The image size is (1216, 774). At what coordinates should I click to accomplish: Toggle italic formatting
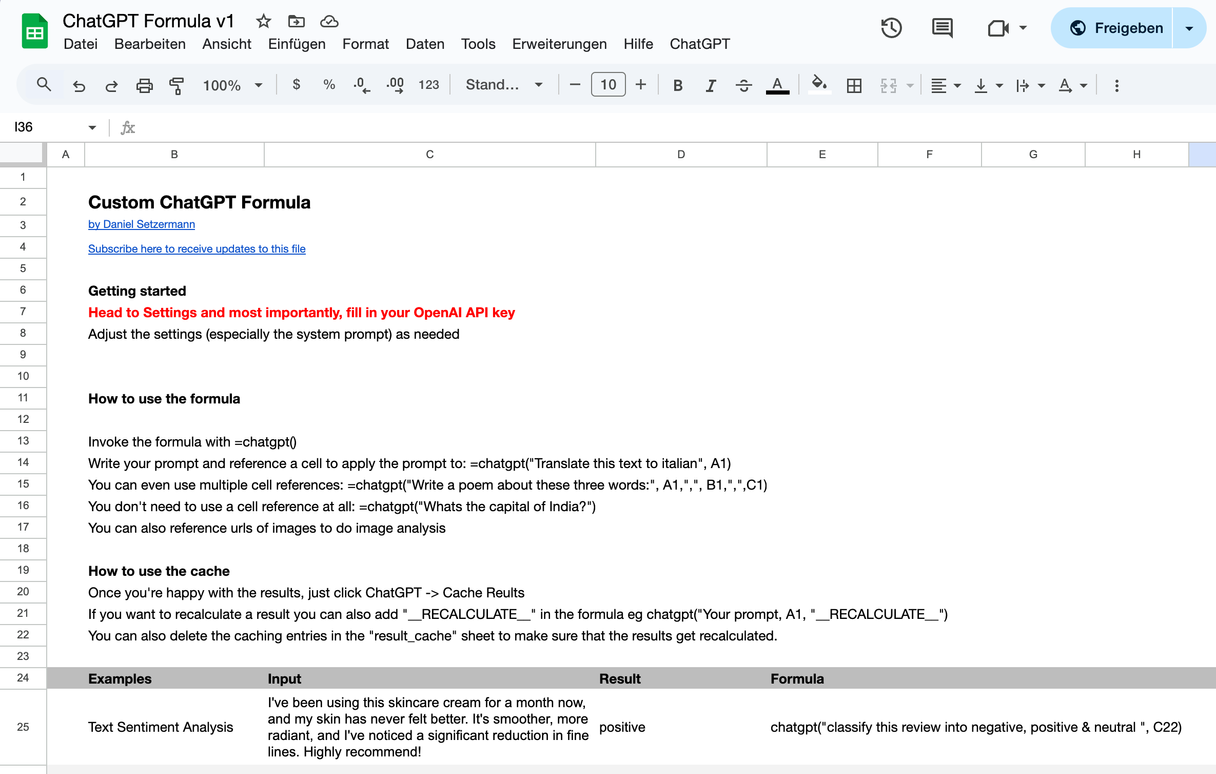[711, 86]
